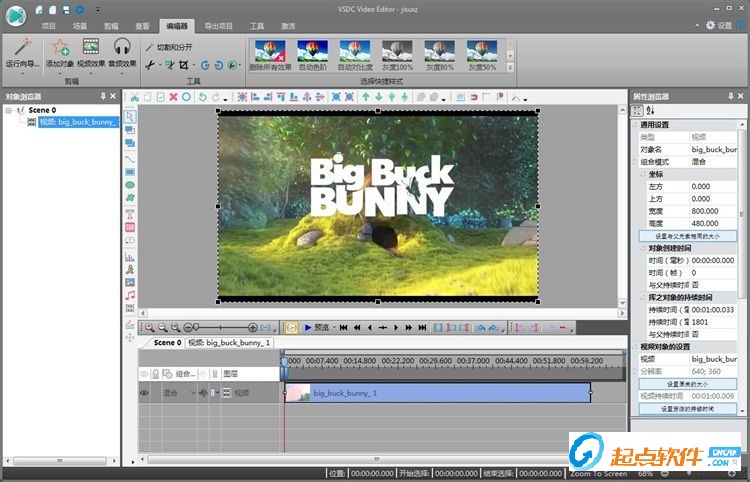Click the zoom-out magnifier on timeline toolbar

[163, 328]
